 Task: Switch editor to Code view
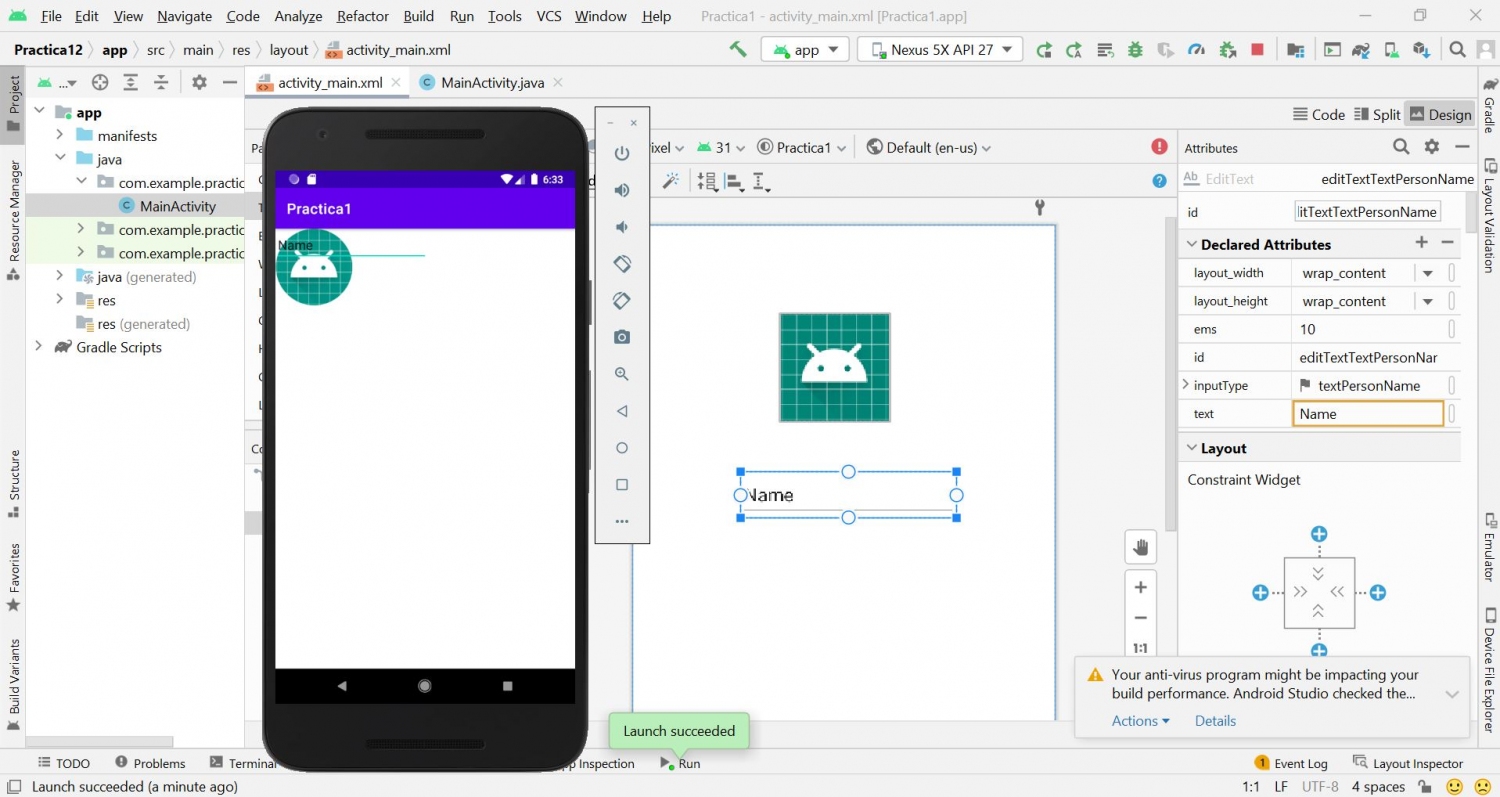[x=1318, y=114]
